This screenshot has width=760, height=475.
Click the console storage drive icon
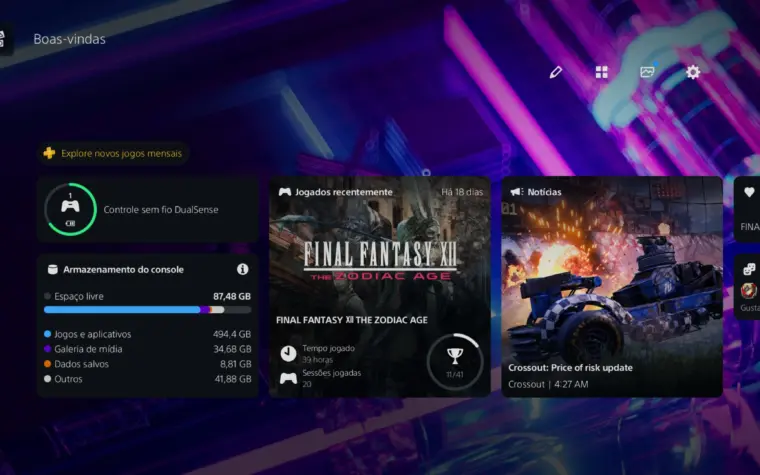[52, 269]
